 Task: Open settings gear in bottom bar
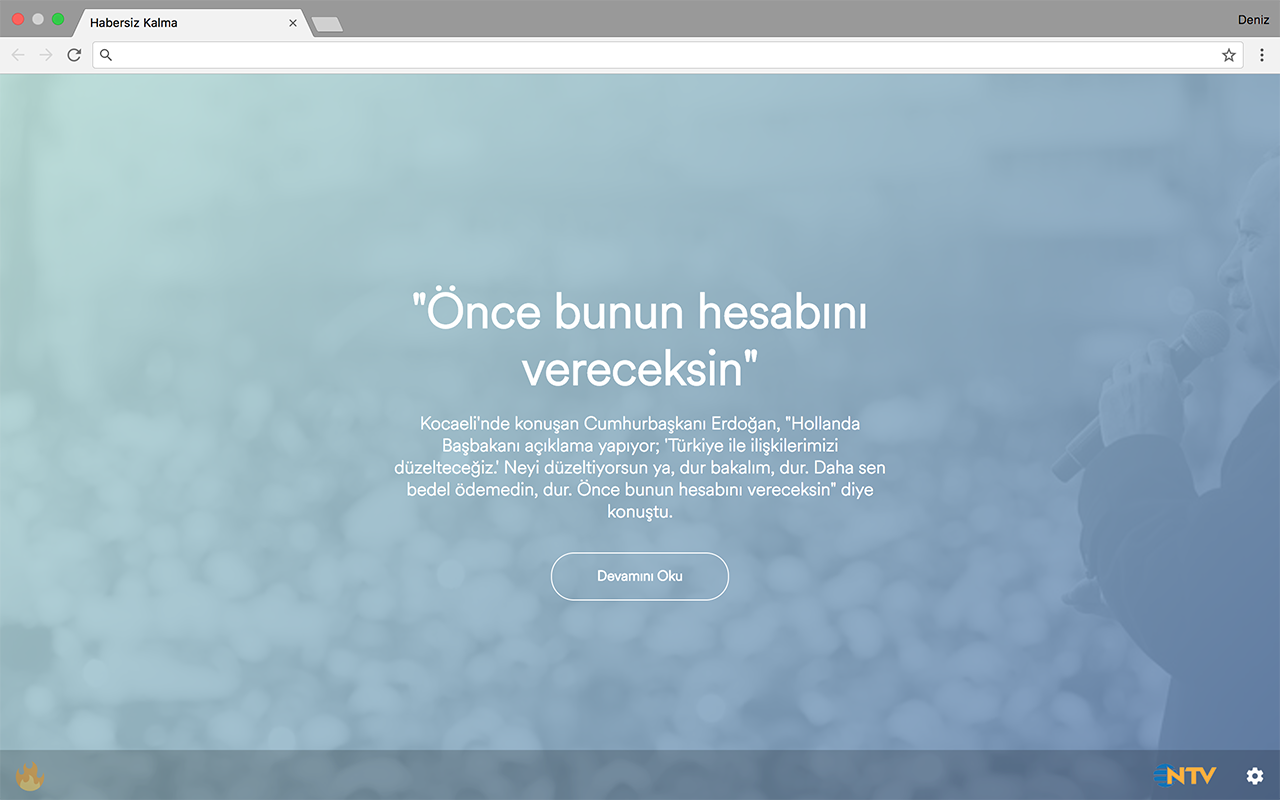pyautogui.click(x=1254, y=776)
